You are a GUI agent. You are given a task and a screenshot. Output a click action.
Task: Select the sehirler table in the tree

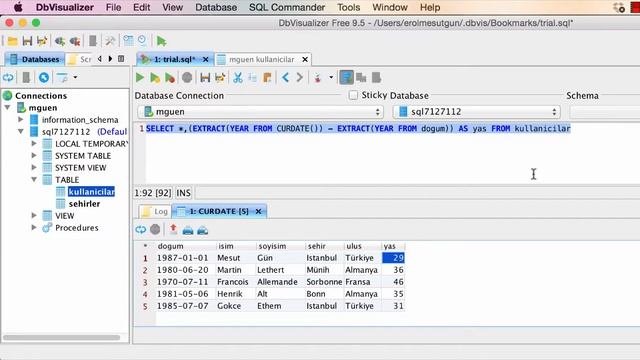pyautogui.click(x=84, y=204)
